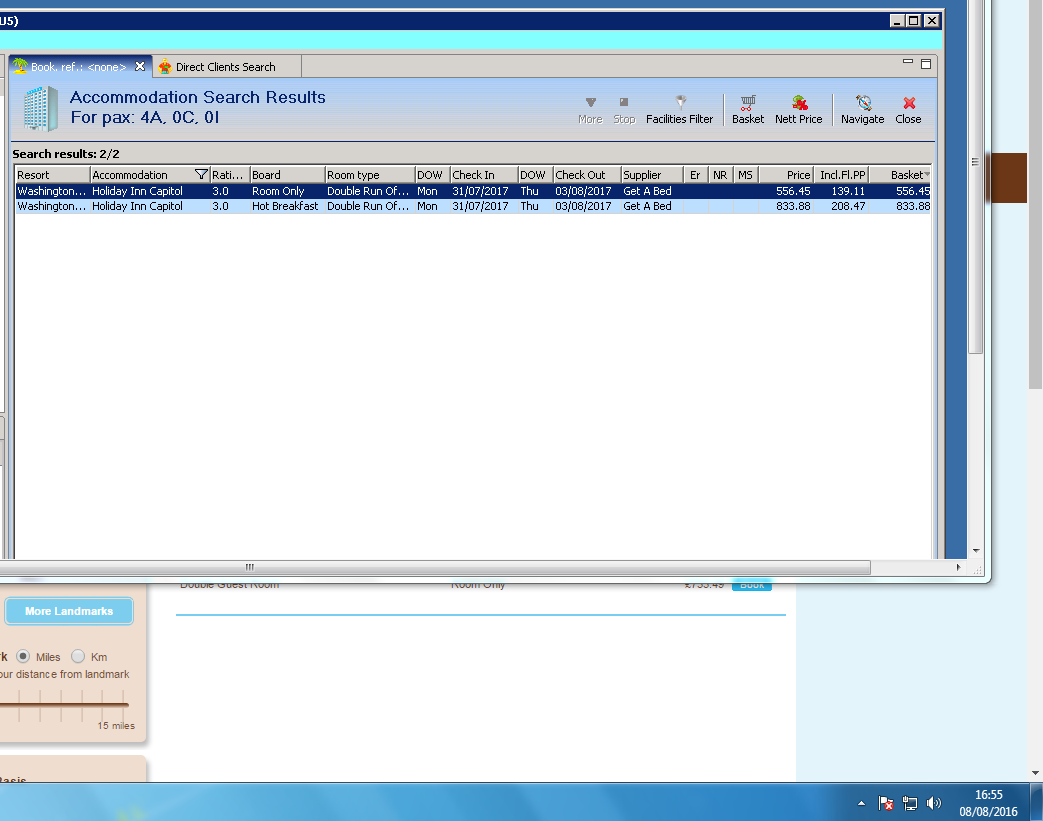Click the Show Desktop button
Screen dimensions: 1043x821
1036,802
